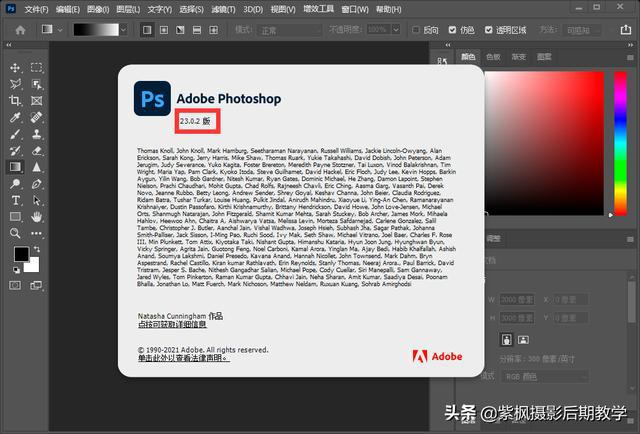Select the Crop tool
640x434 pixels.
pos(15,101)
